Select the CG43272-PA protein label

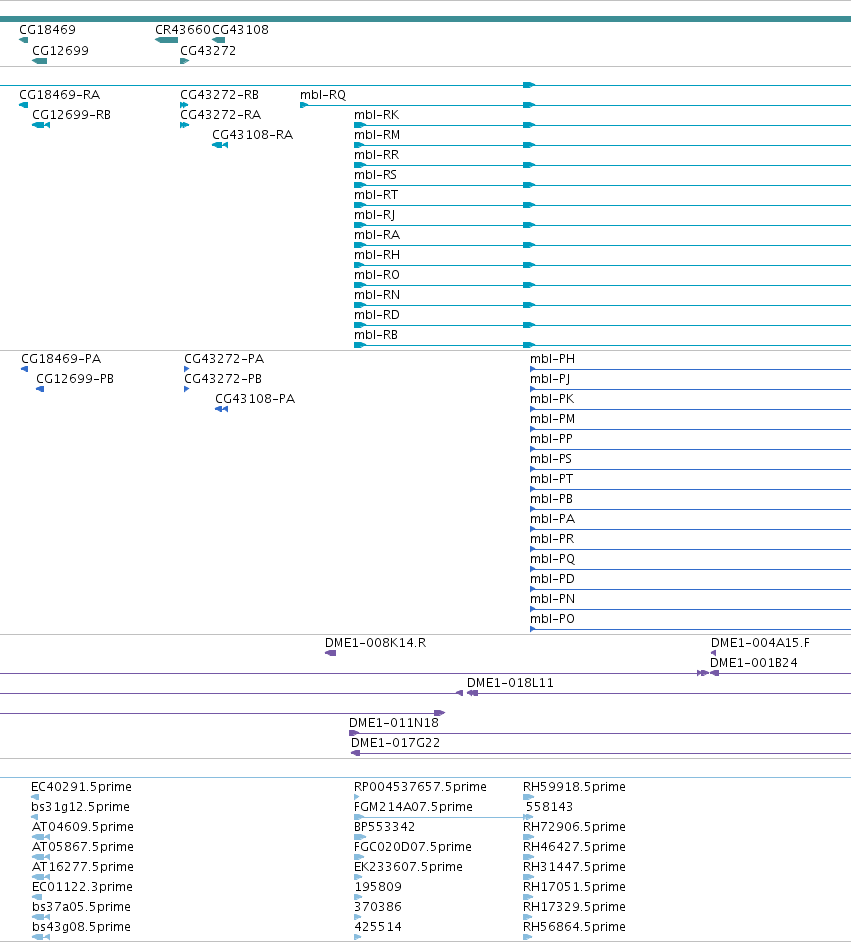(224, 359)
